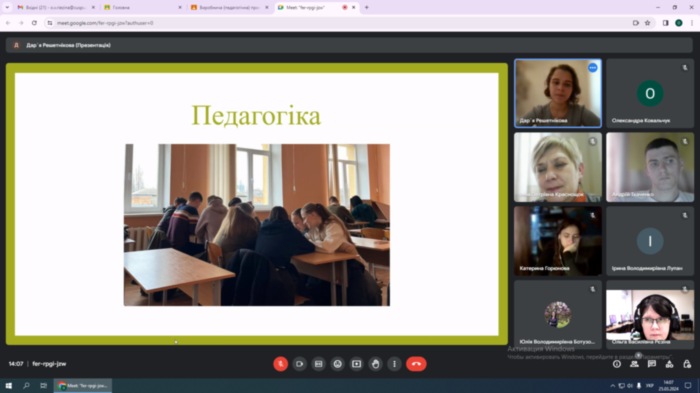Turn on captions in the call bar

(x=318, y=364)
